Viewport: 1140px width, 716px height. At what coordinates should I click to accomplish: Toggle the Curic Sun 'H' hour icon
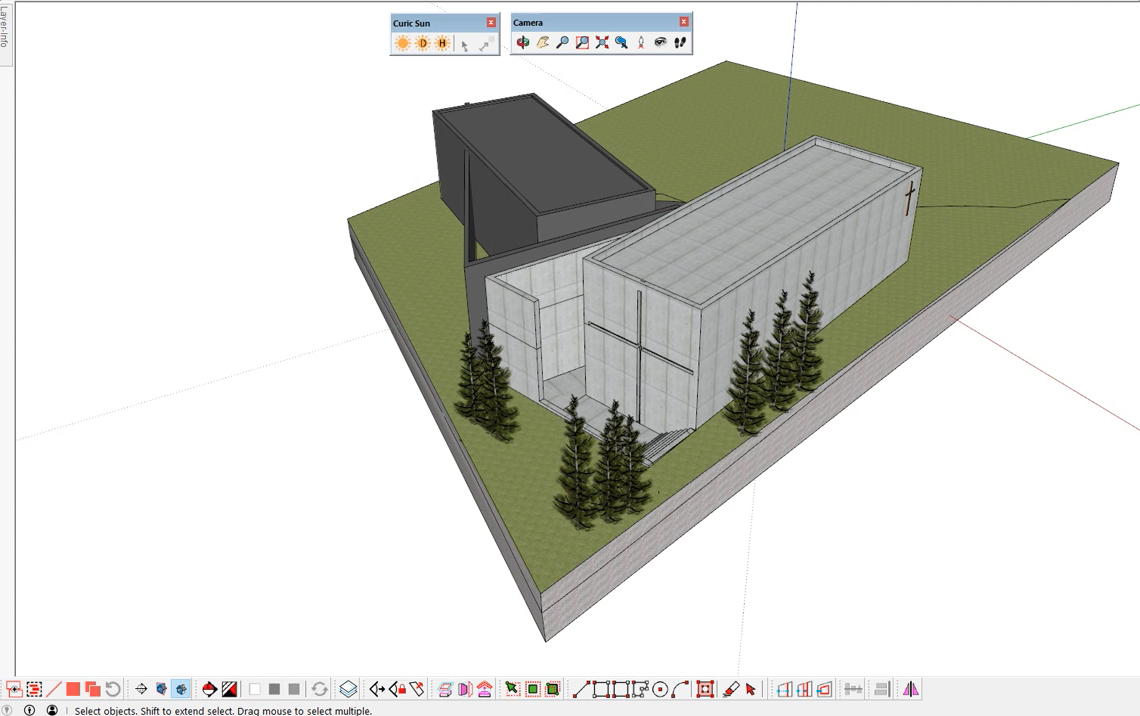(442, 44)
